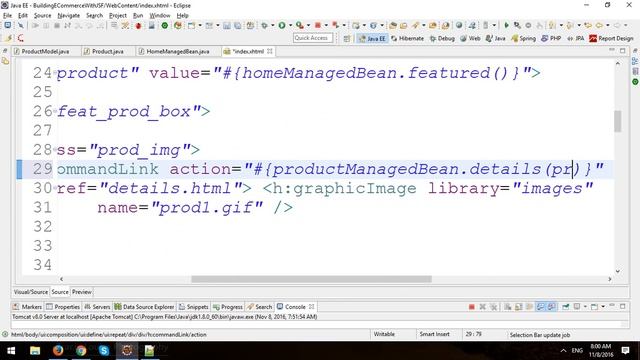Switch to Java EE perspective

[x=372, y=38]
